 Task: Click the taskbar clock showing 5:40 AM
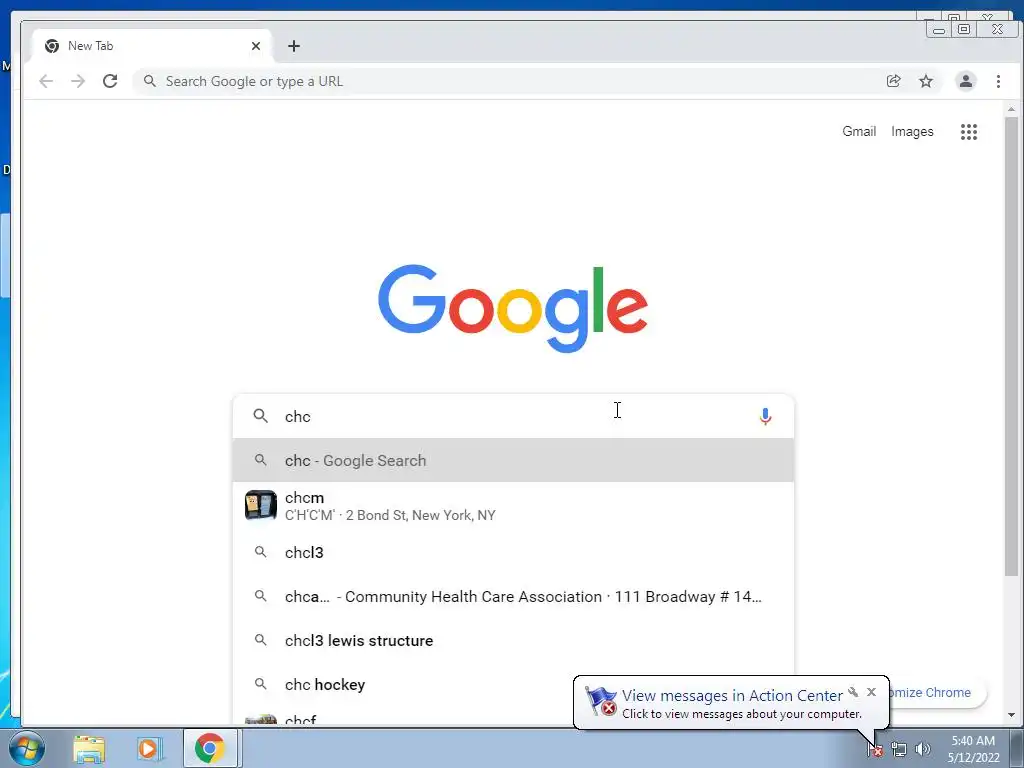point(973,749)
